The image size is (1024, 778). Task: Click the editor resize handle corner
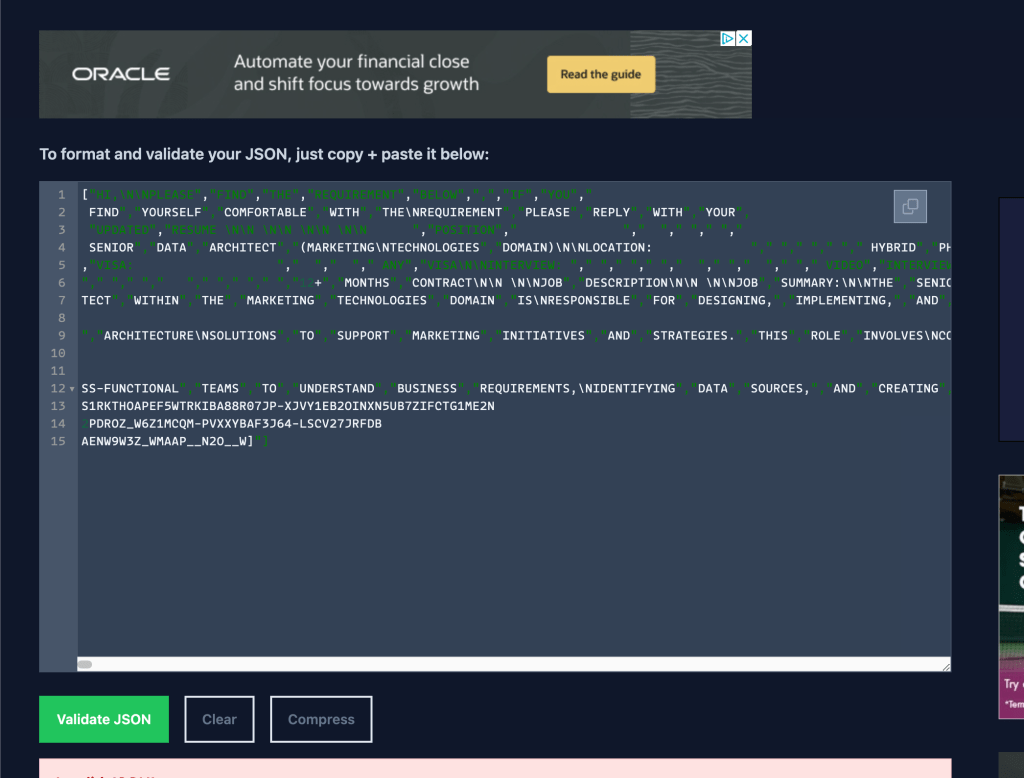coord(946,666)
